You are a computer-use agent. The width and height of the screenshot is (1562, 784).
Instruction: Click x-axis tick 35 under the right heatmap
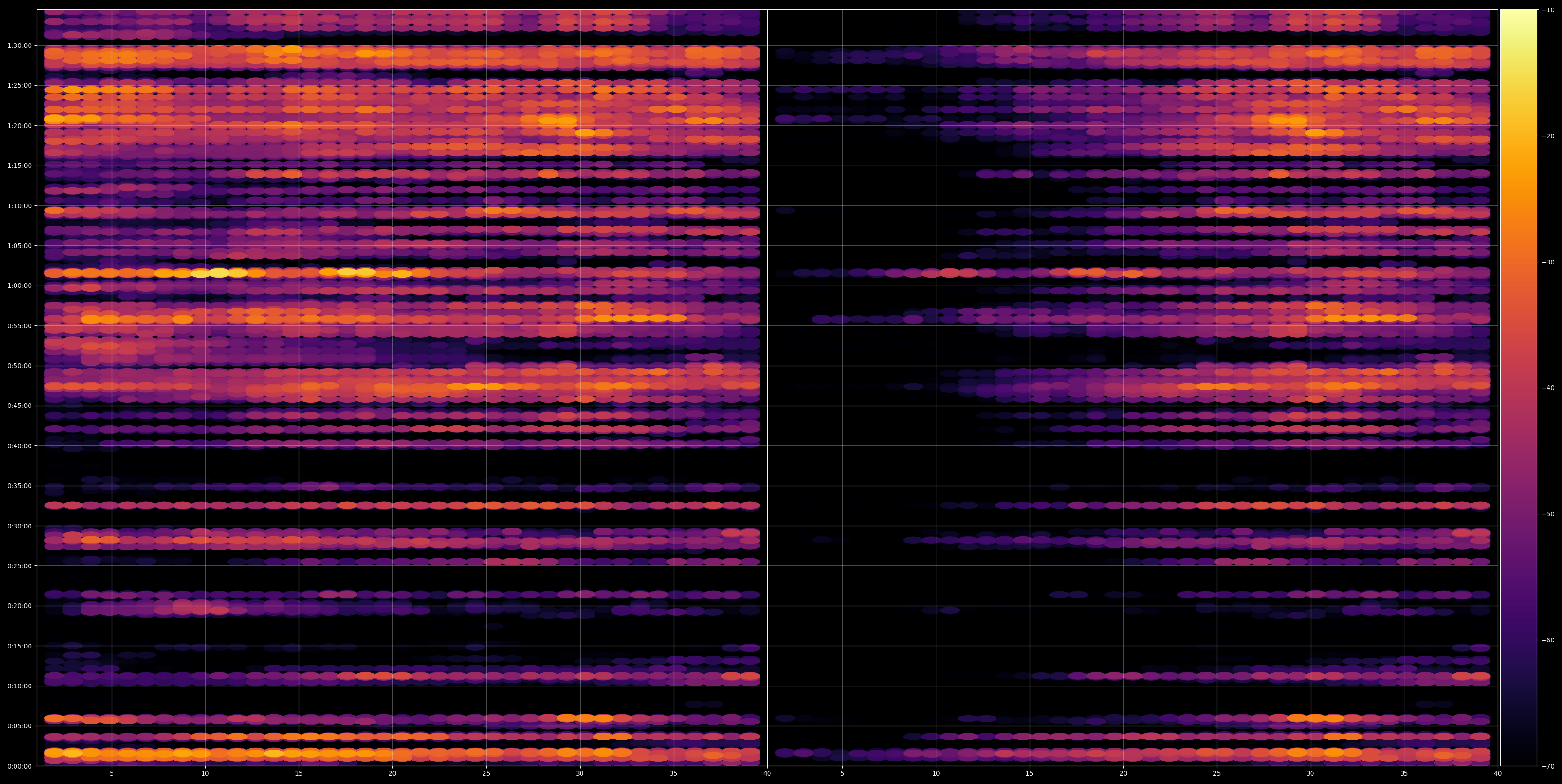tap(1404, 774)
